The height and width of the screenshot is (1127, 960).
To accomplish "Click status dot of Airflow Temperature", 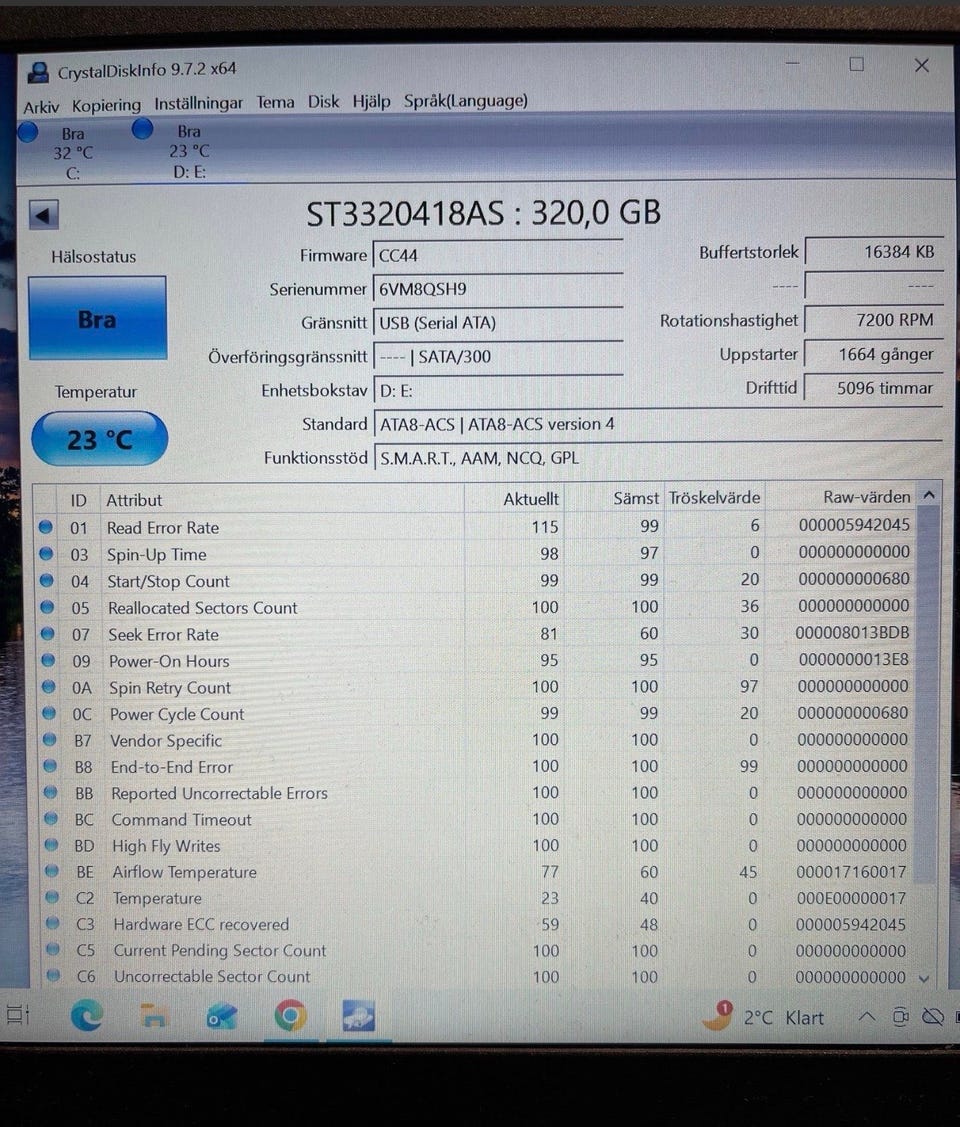I will tap(52, 870).
